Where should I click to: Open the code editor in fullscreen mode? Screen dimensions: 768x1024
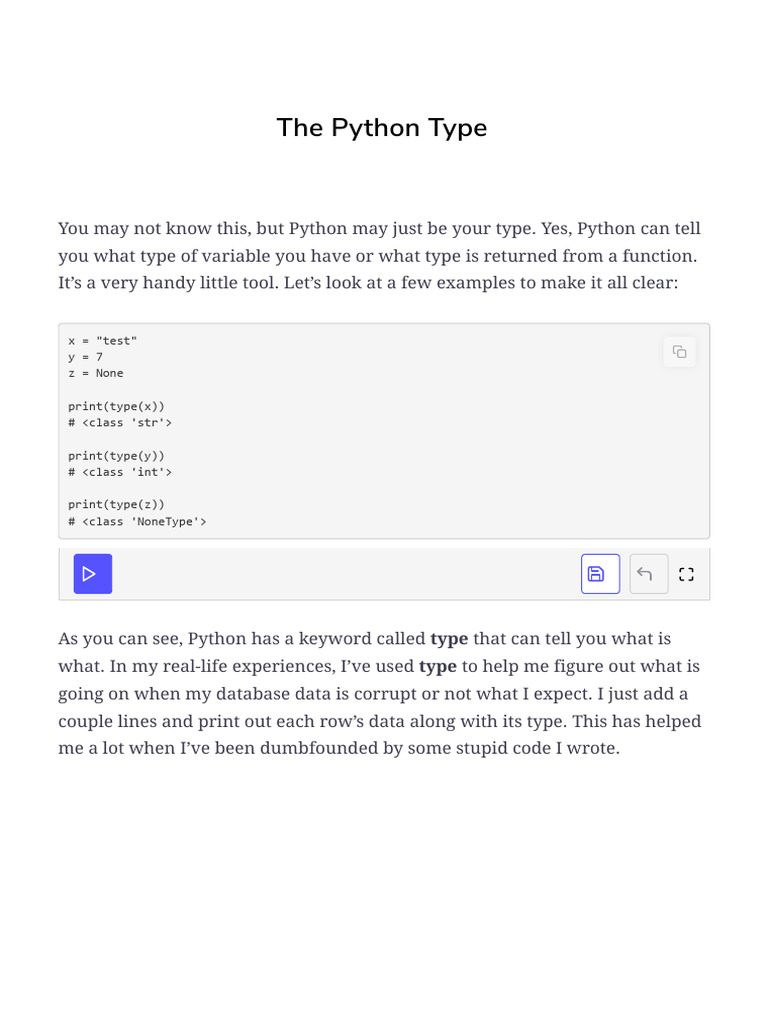[x=686, y=574]
